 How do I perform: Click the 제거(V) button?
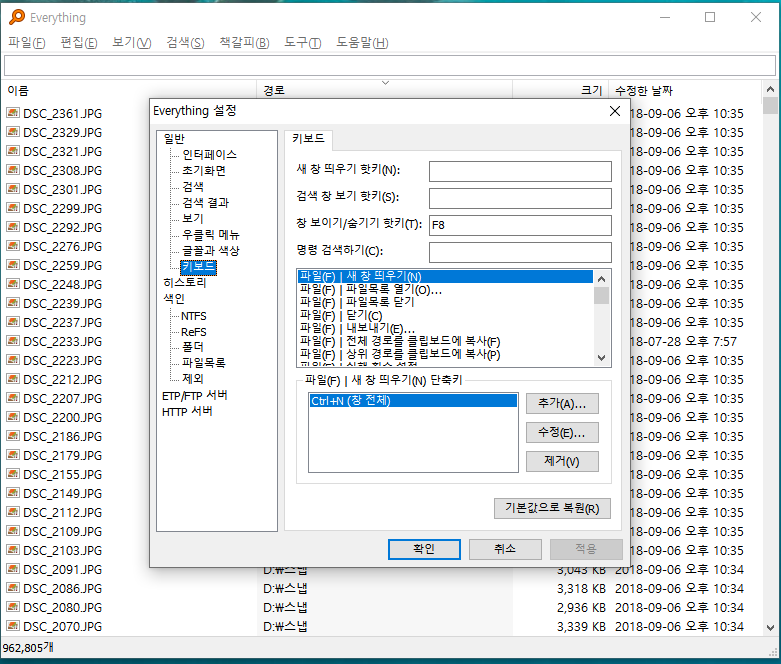[x=562, y=461]
